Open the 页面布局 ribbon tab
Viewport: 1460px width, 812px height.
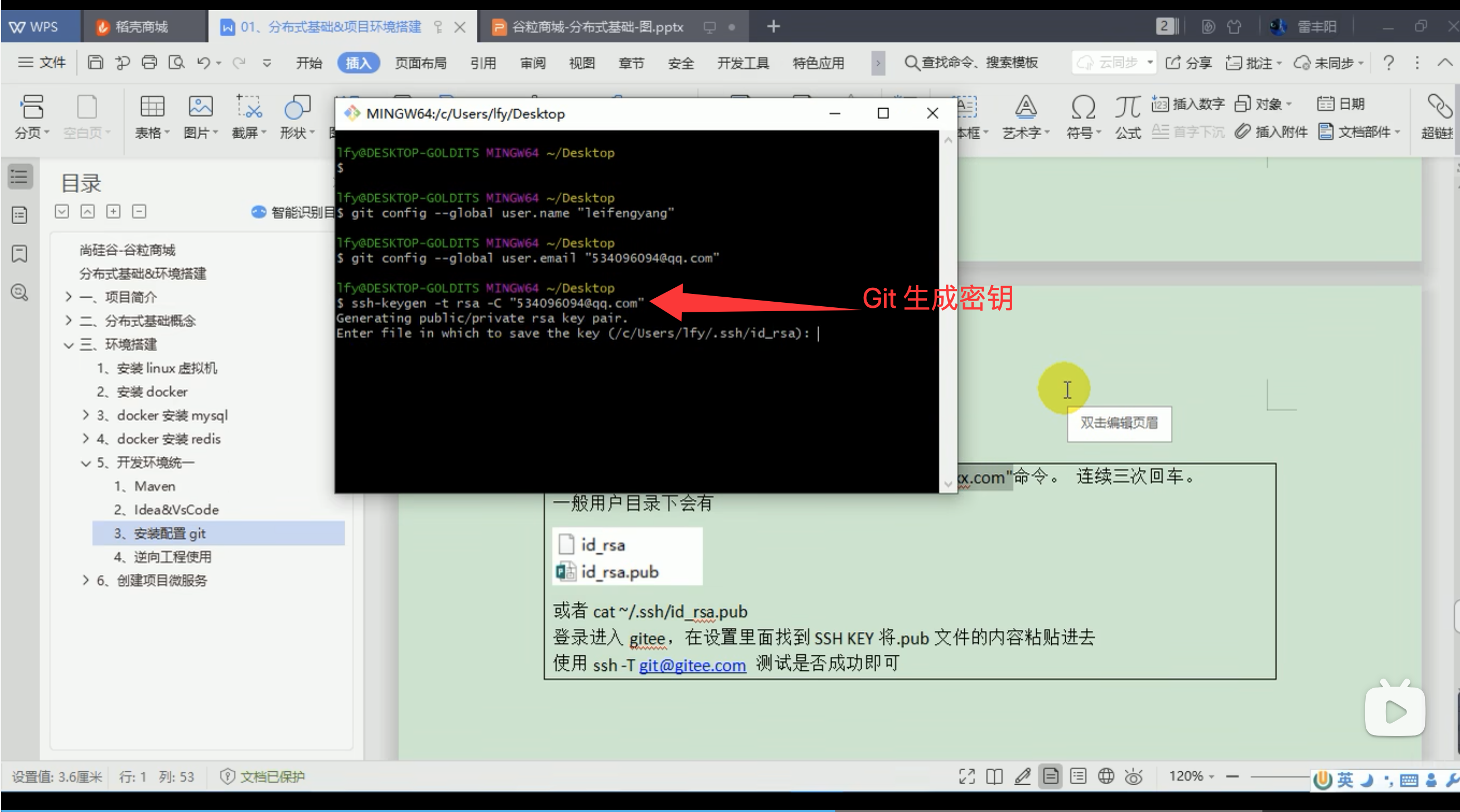pyautogui.click(x=420, y=63)
